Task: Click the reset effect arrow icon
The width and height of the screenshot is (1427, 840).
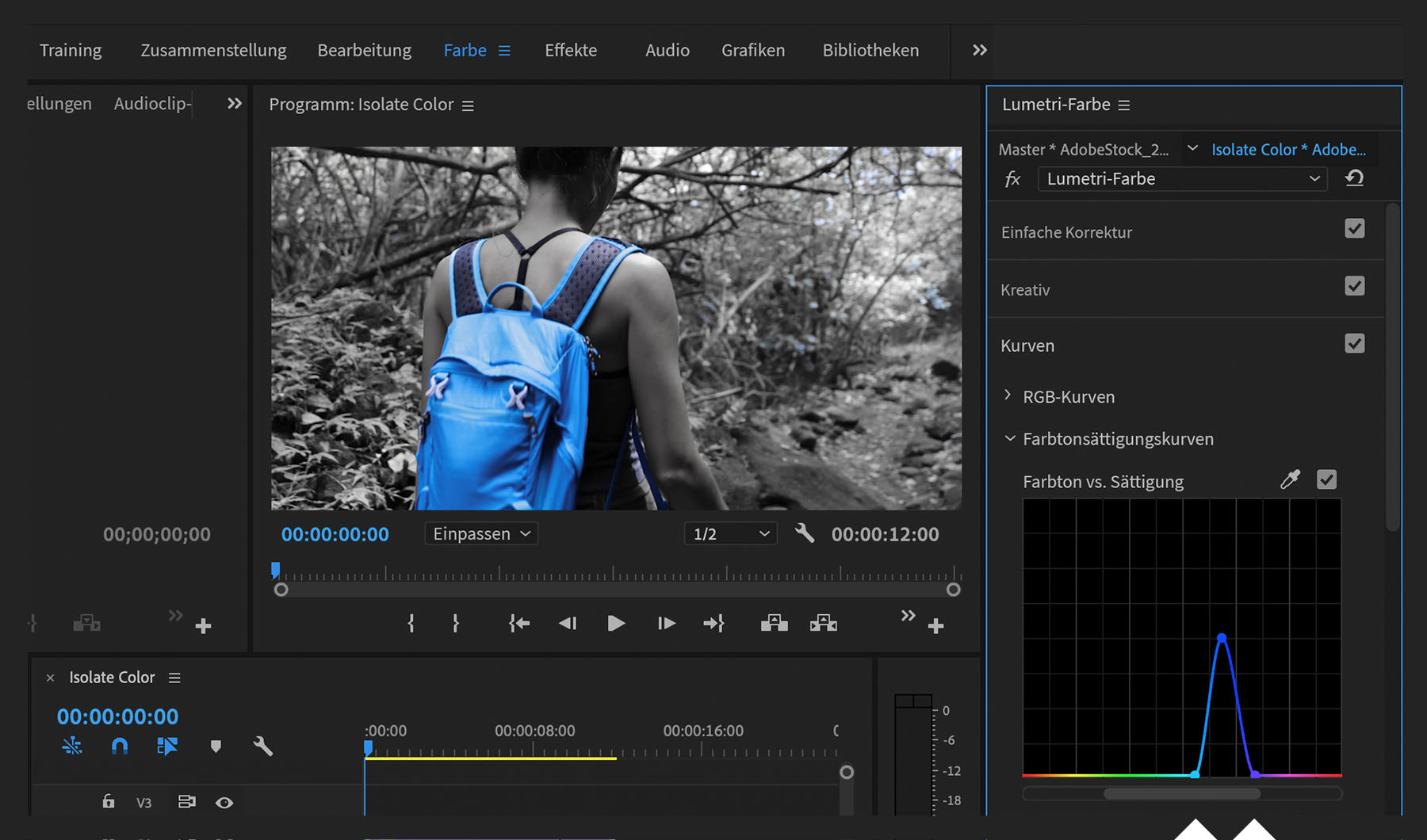Action: [x=1354, y=178]
